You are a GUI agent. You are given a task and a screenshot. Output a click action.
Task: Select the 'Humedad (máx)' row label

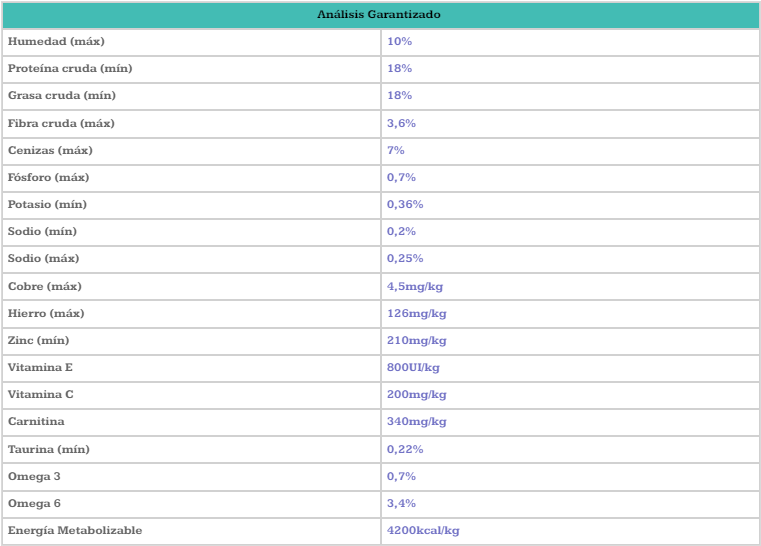click(56, 42)
